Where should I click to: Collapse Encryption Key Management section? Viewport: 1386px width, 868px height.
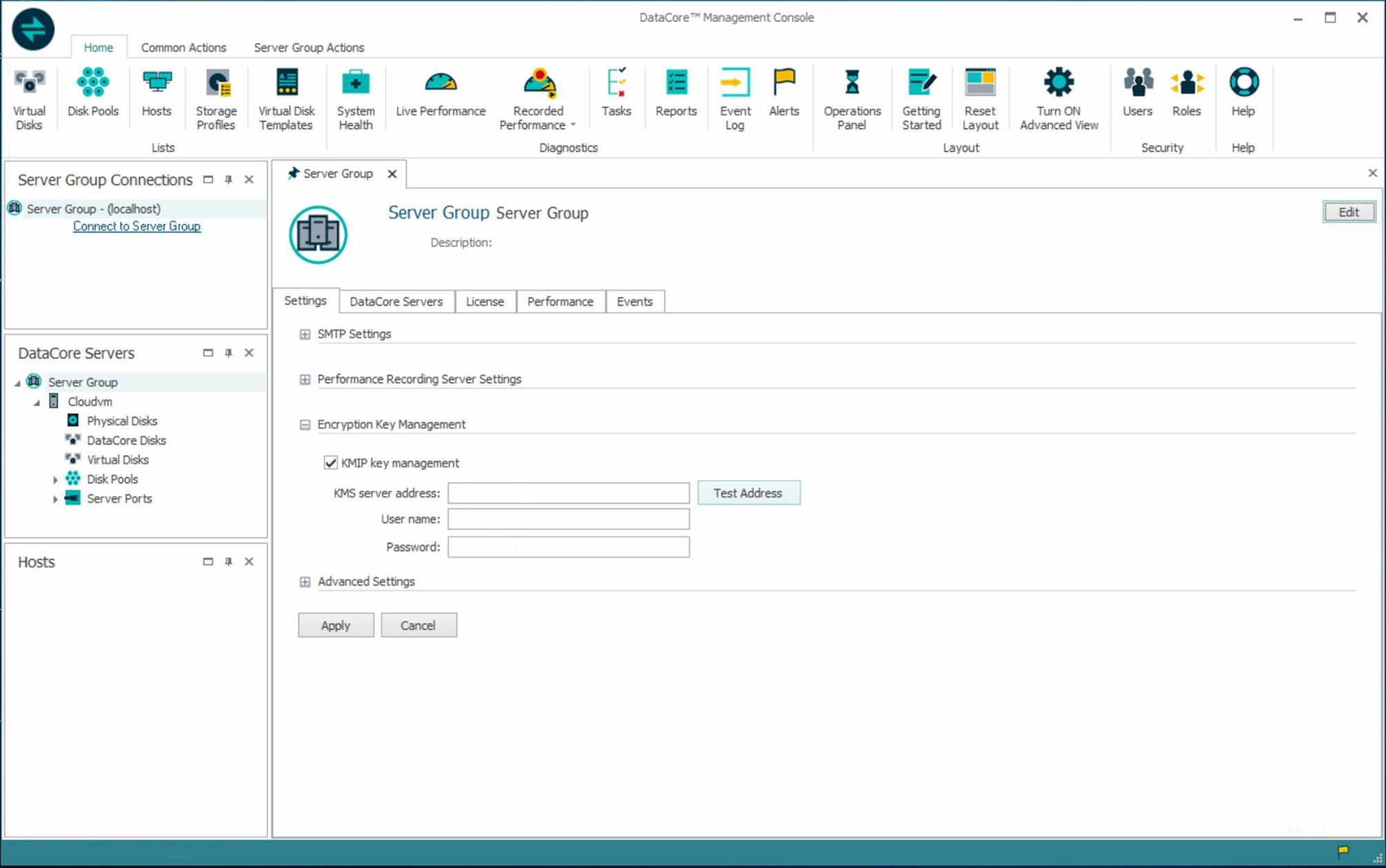305,425
